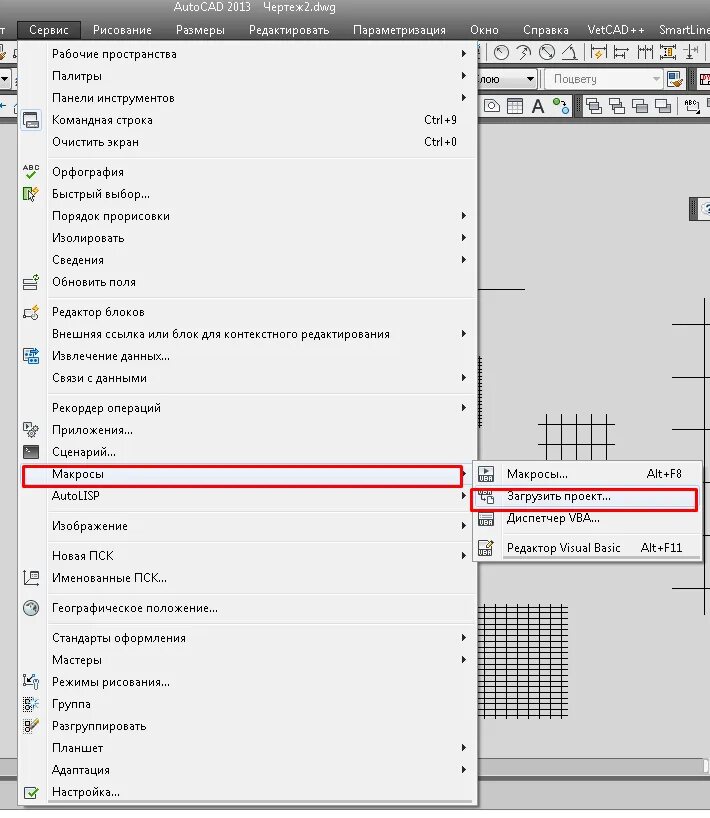Screen dimensions: 710x818
Task: Open the слою dropdown arrow
Action: 530,79
